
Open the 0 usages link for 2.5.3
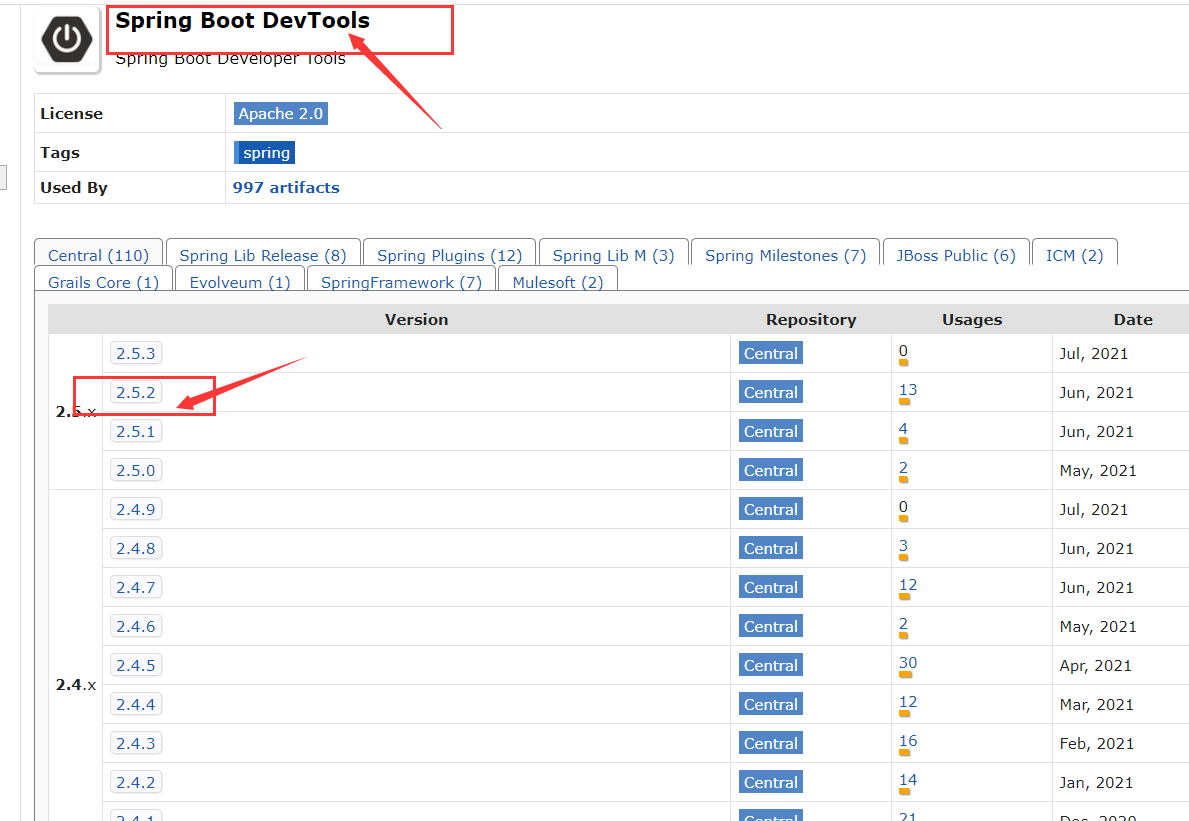(903, 351)
